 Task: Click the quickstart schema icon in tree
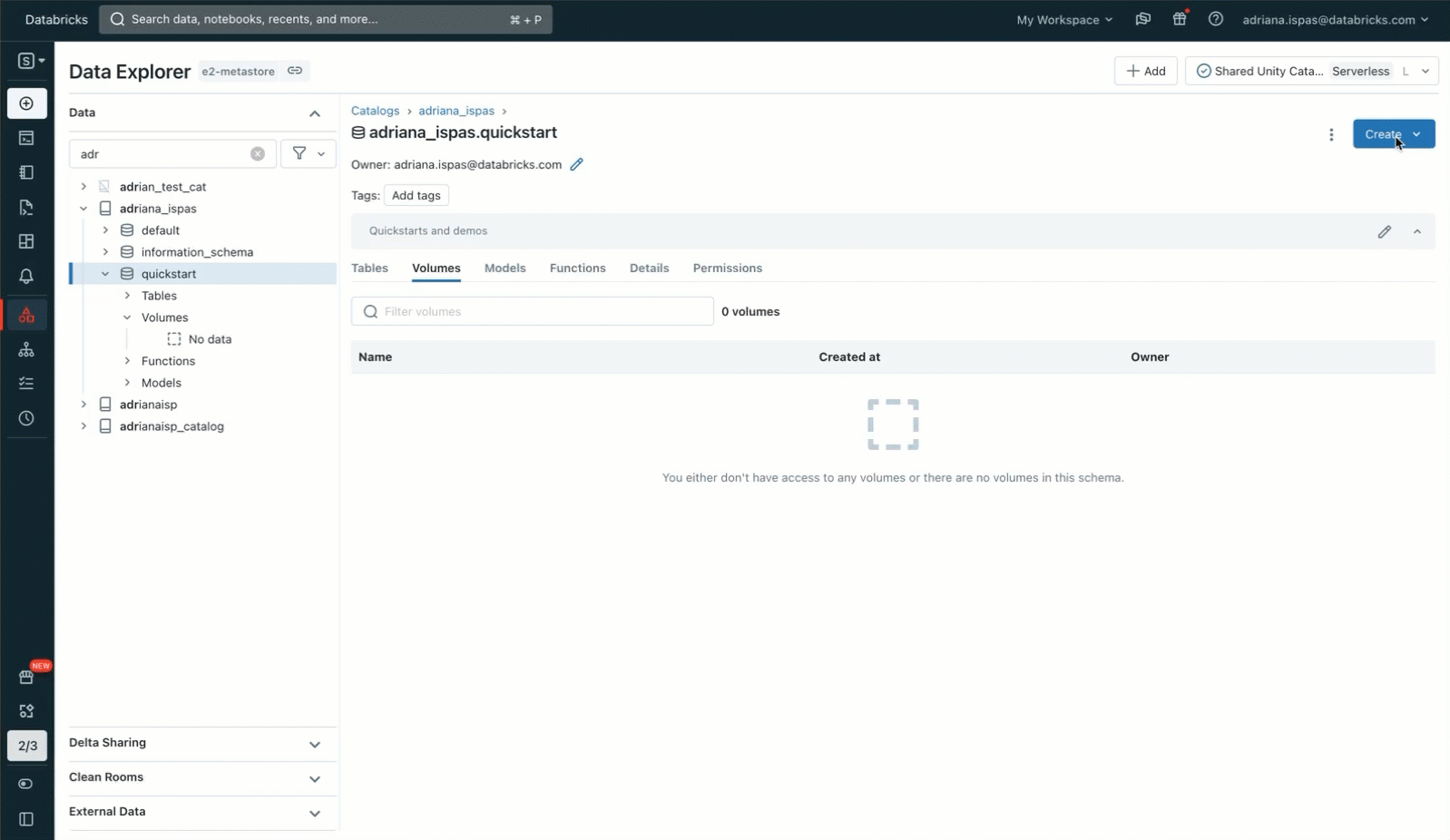pos(127,274)
